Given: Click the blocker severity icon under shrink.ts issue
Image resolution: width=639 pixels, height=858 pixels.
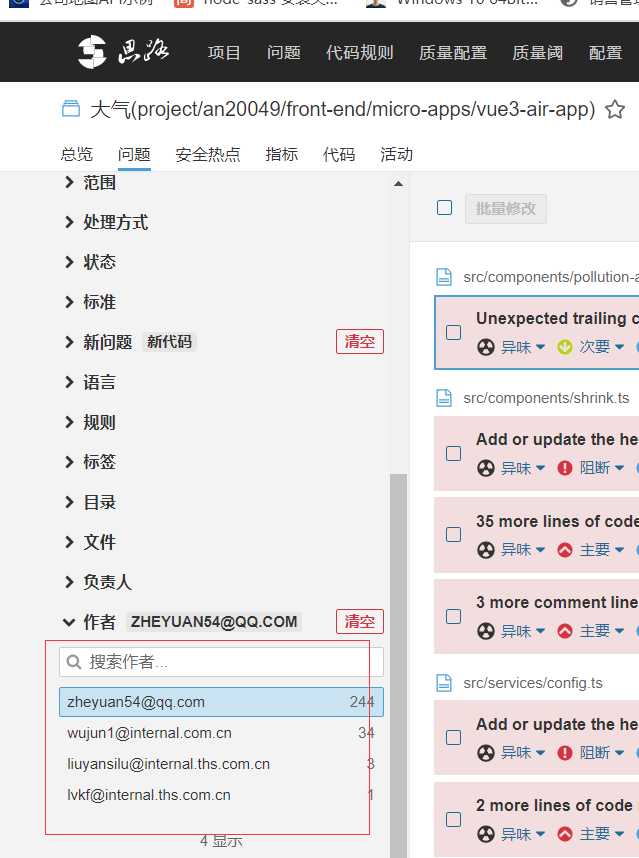Looking at the screenshot, I should tap(565, 467).
